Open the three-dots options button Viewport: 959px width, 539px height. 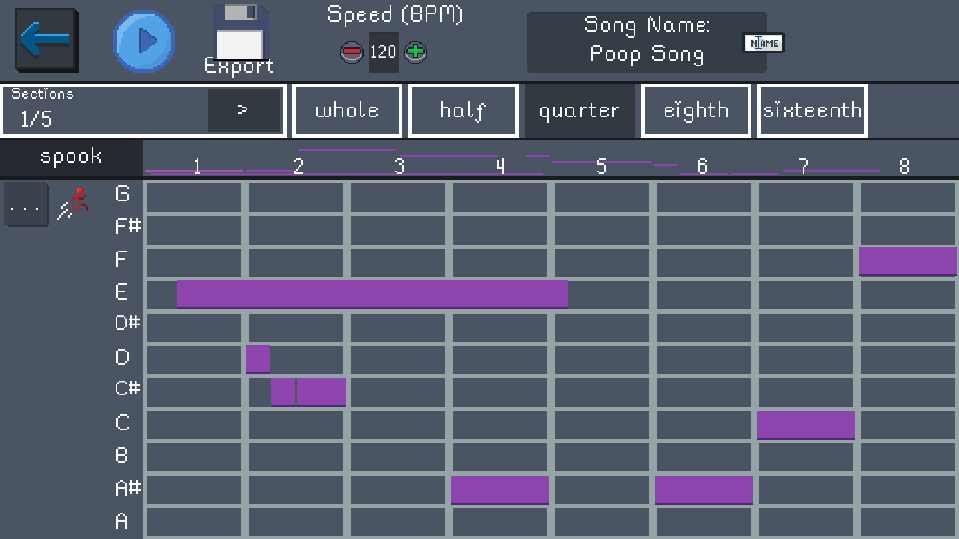coord(25,207)
